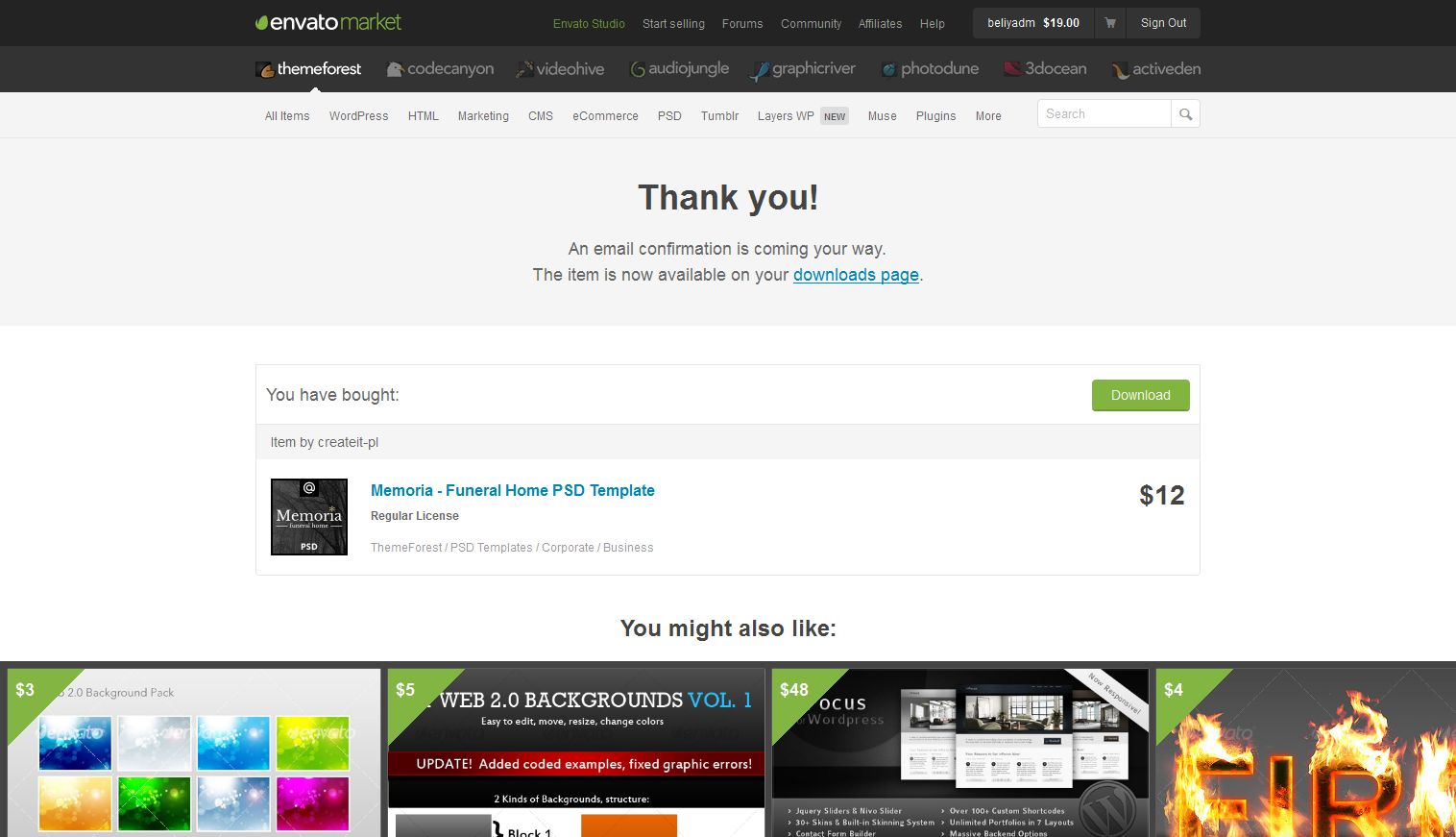Open the $3 Background Pack thumbnail

point(194,752)
